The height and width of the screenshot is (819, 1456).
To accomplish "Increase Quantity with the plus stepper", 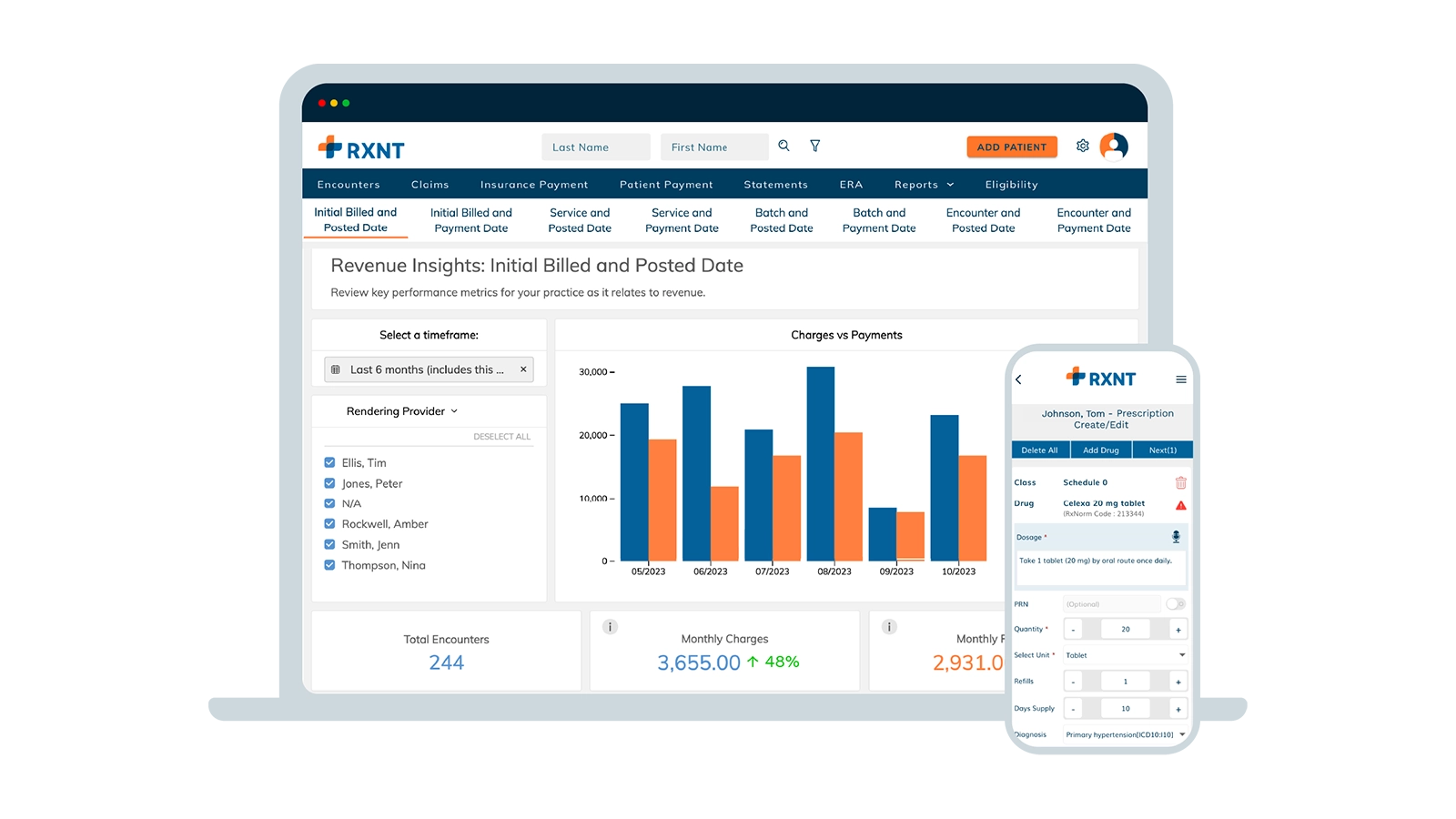I will coord(1178,630).
